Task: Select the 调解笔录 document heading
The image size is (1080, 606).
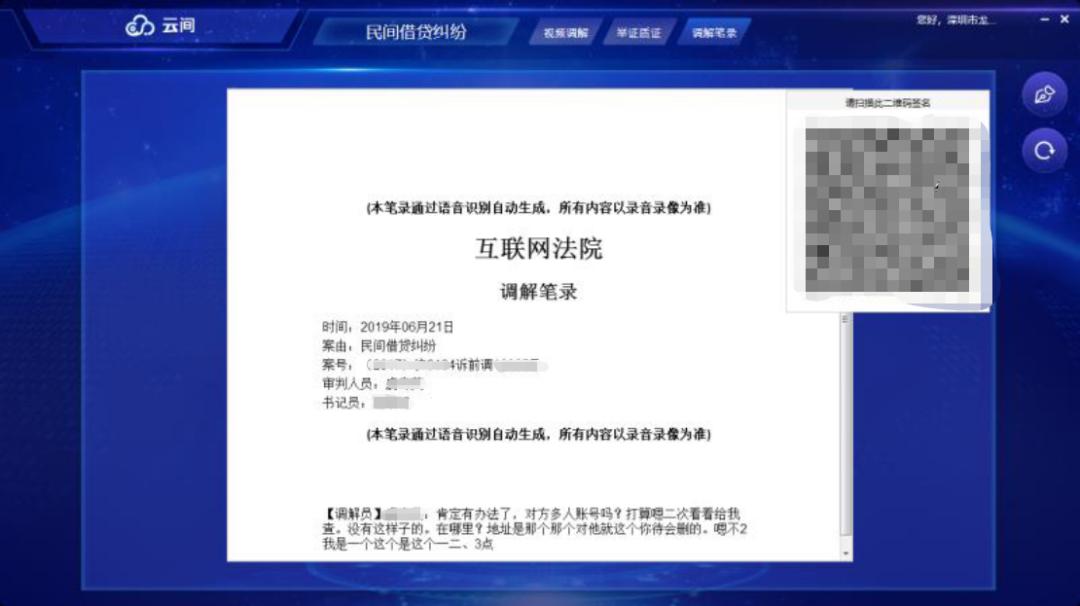Action: point(537,289)
